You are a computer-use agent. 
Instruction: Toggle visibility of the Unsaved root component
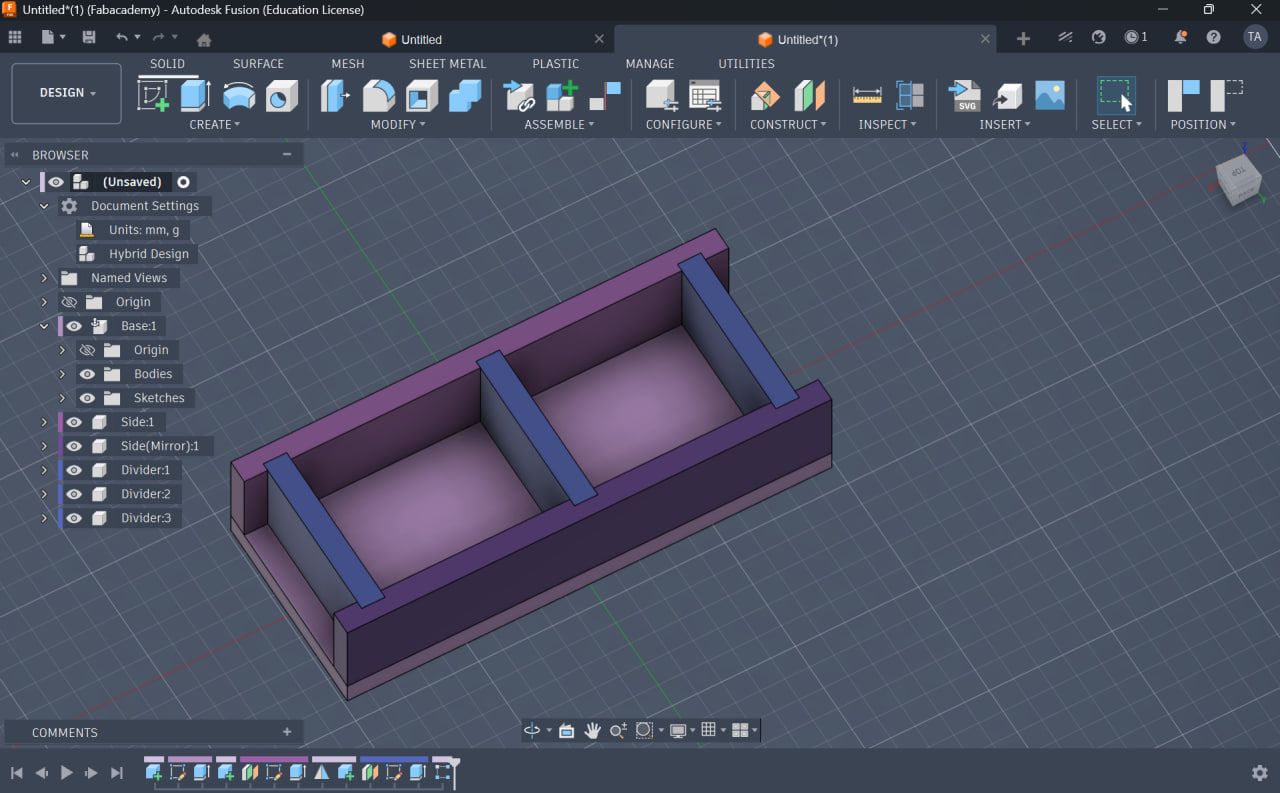click(56, 182)
